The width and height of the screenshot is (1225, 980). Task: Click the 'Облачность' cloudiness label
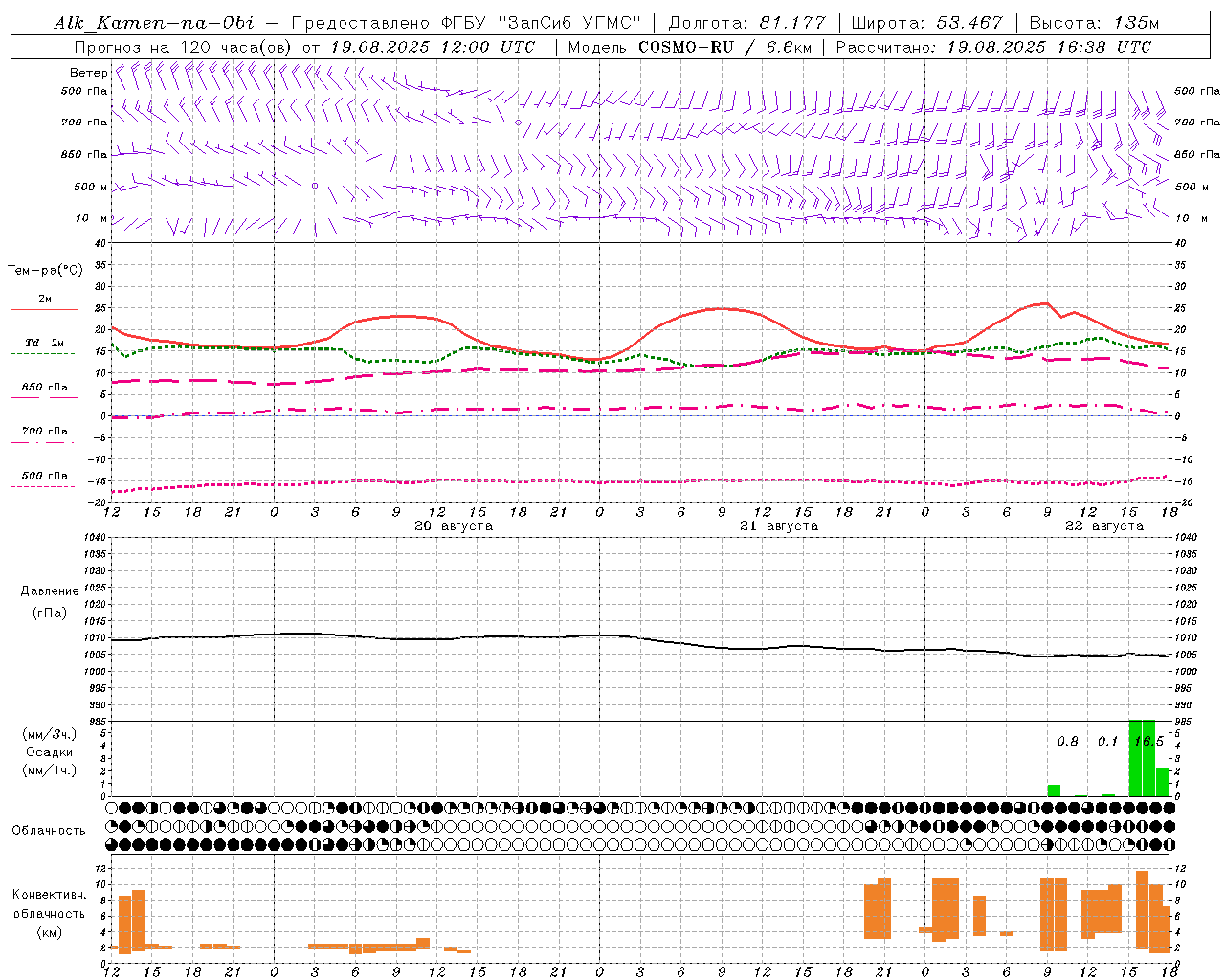coord(49,831)
